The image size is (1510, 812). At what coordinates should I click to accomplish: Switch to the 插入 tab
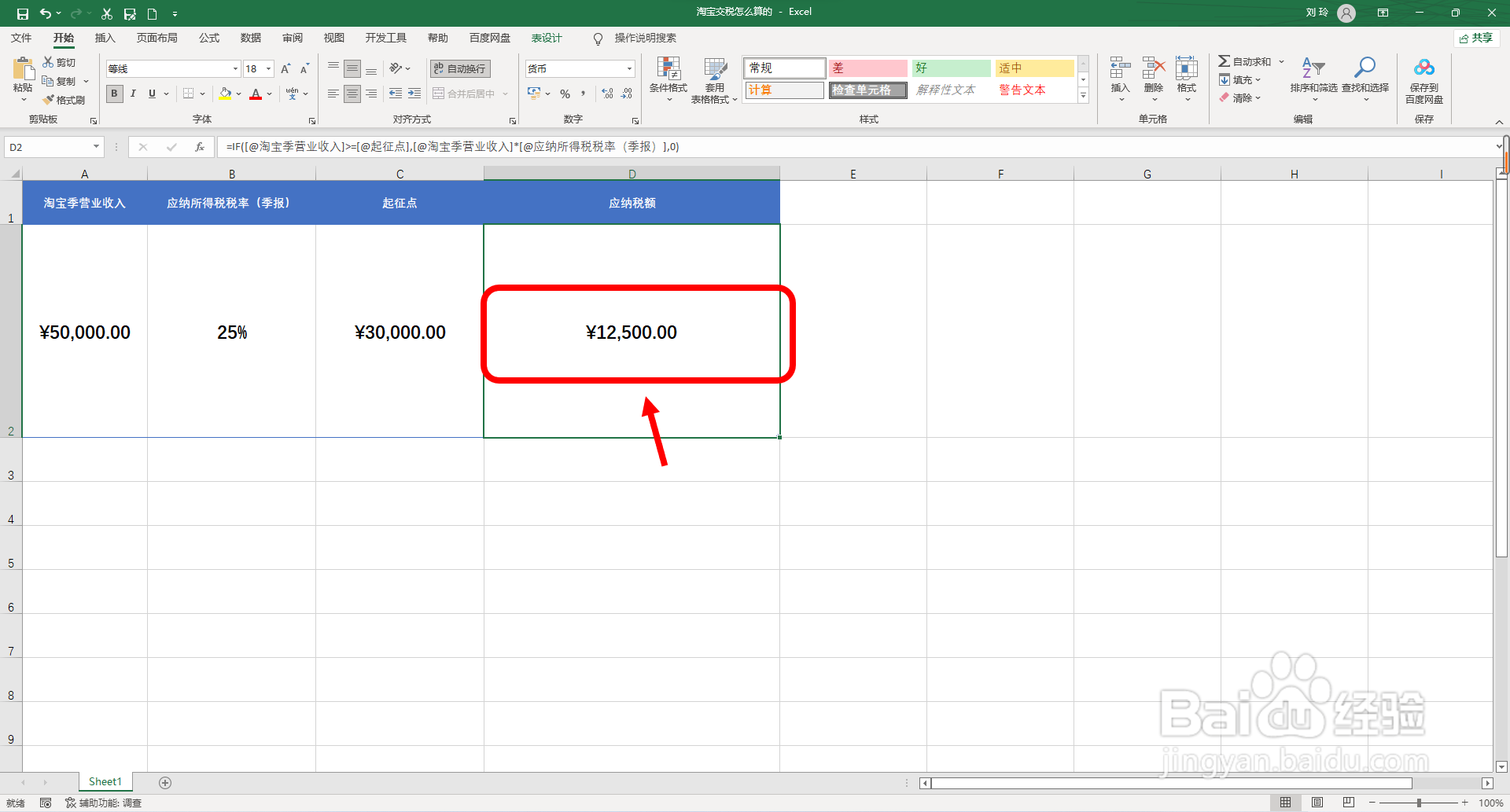point(105,38)
